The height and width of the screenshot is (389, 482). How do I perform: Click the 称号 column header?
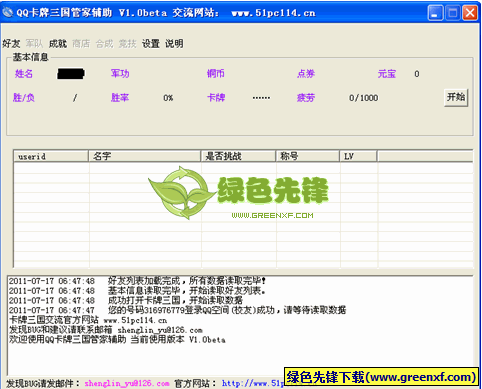point(308,156)
